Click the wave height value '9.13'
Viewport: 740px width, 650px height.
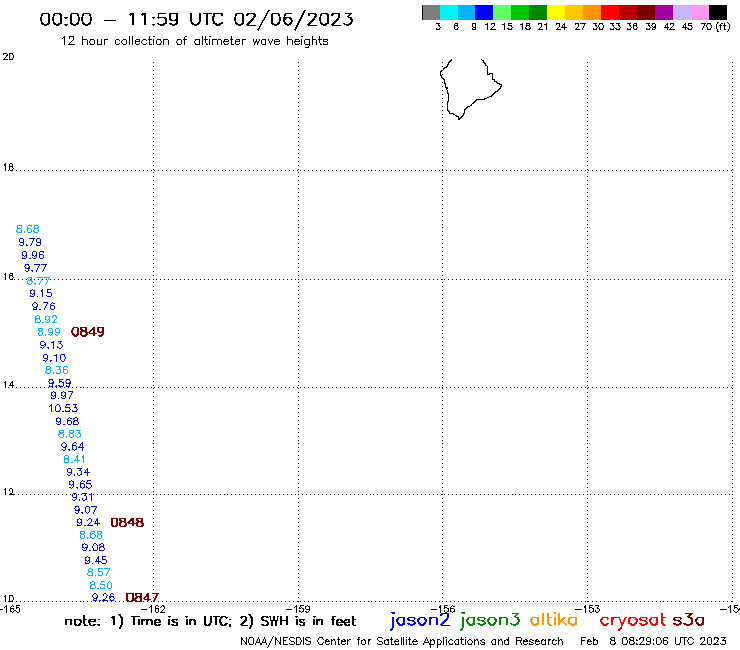coord(51,345)
